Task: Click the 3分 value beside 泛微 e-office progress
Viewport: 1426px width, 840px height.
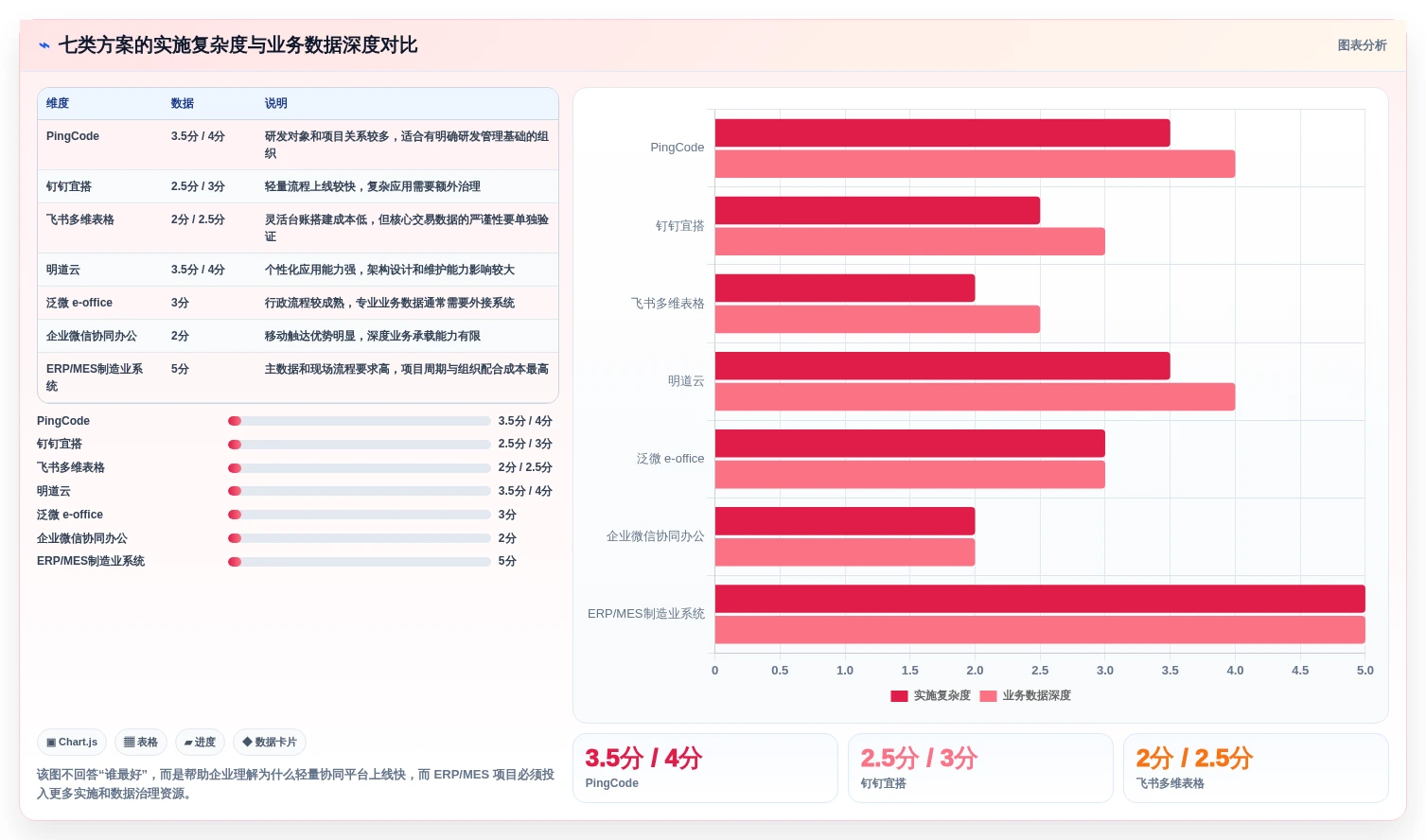Action: click(507, 515)
